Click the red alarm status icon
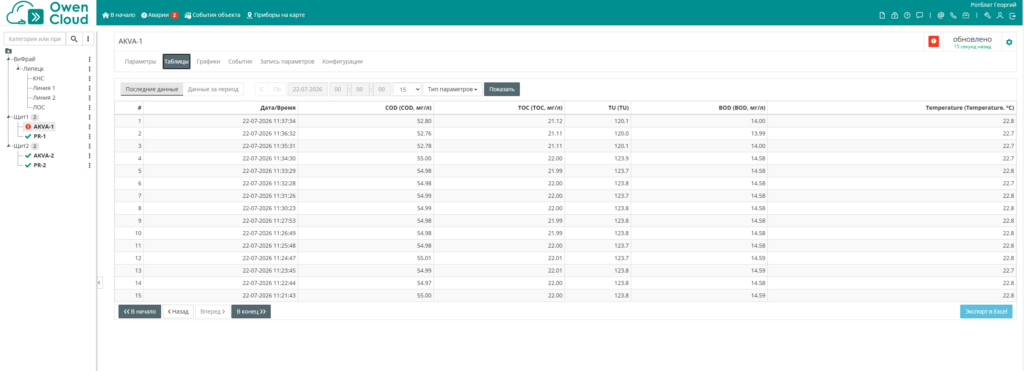 pyautogui.click(x=934, y=42)
